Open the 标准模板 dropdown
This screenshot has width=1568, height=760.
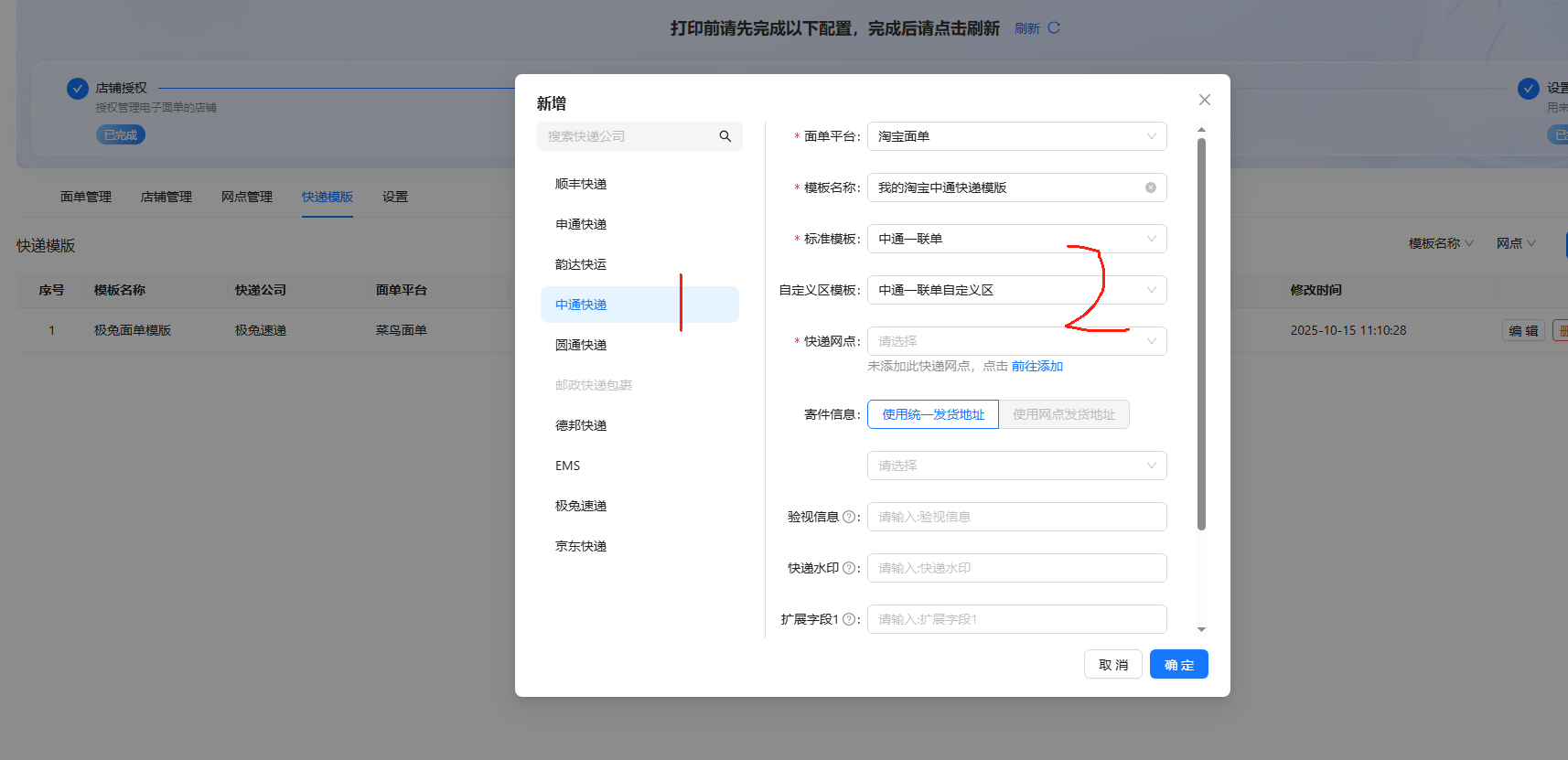point(1016,239)
